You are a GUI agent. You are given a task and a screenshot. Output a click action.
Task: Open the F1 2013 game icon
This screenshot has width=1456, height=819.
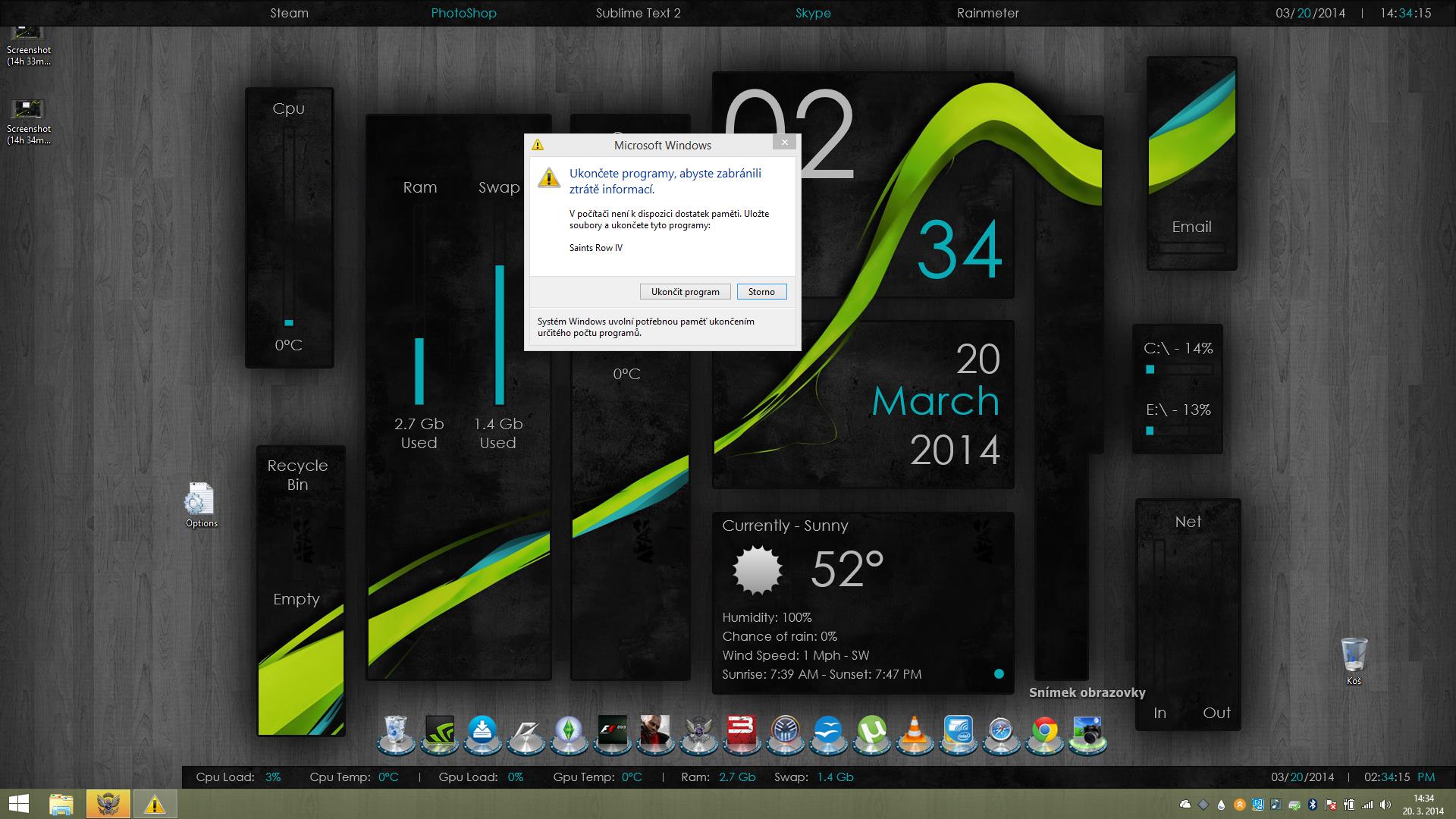612,733
